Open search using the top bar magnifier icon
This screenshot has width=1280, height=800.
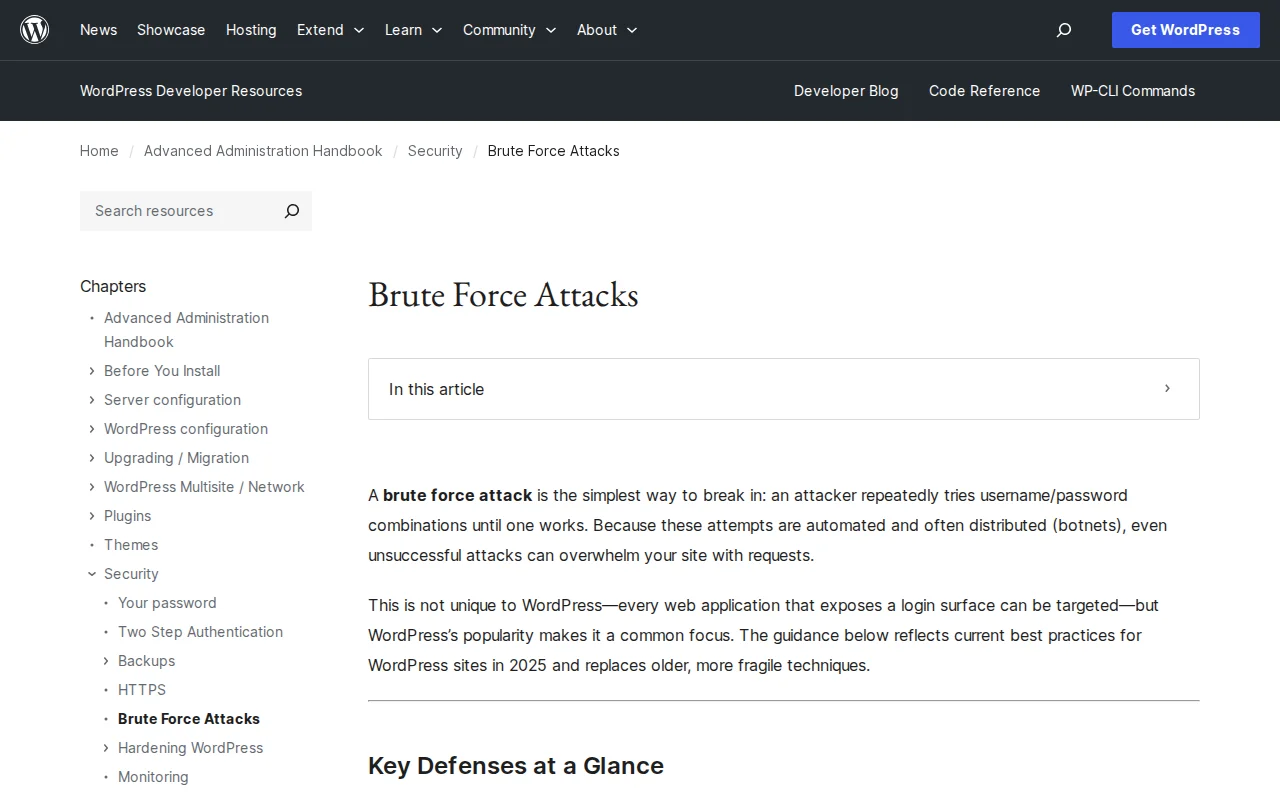tap(1063, 30)
